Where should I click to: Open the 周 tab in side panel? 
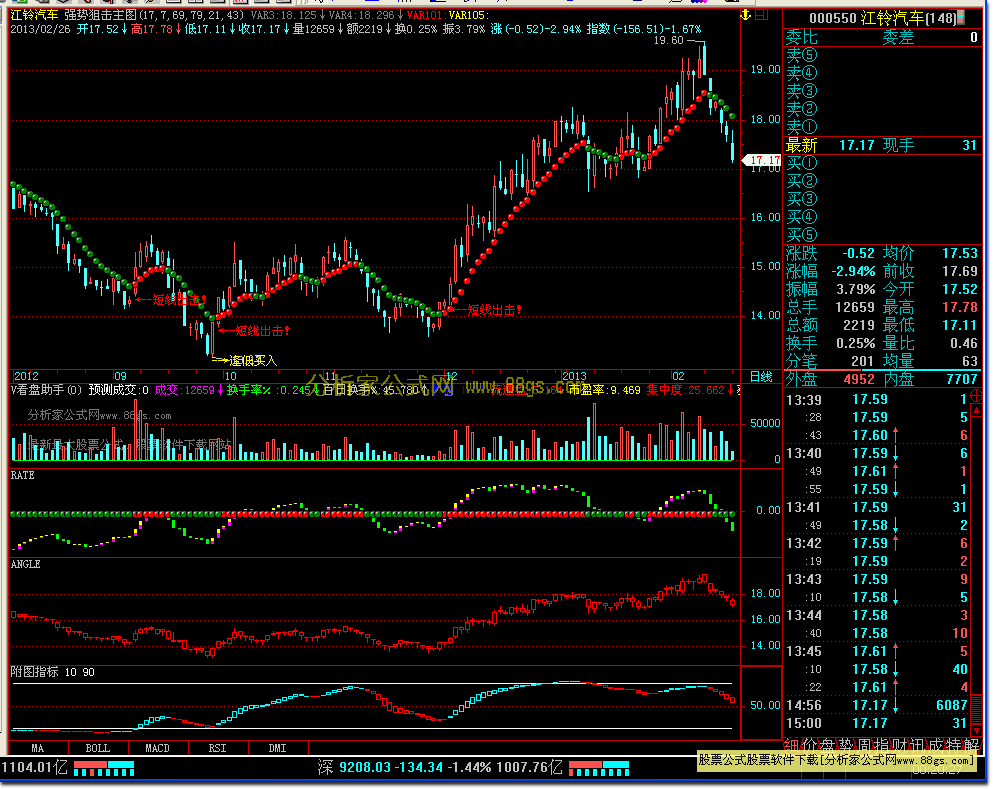863,745
